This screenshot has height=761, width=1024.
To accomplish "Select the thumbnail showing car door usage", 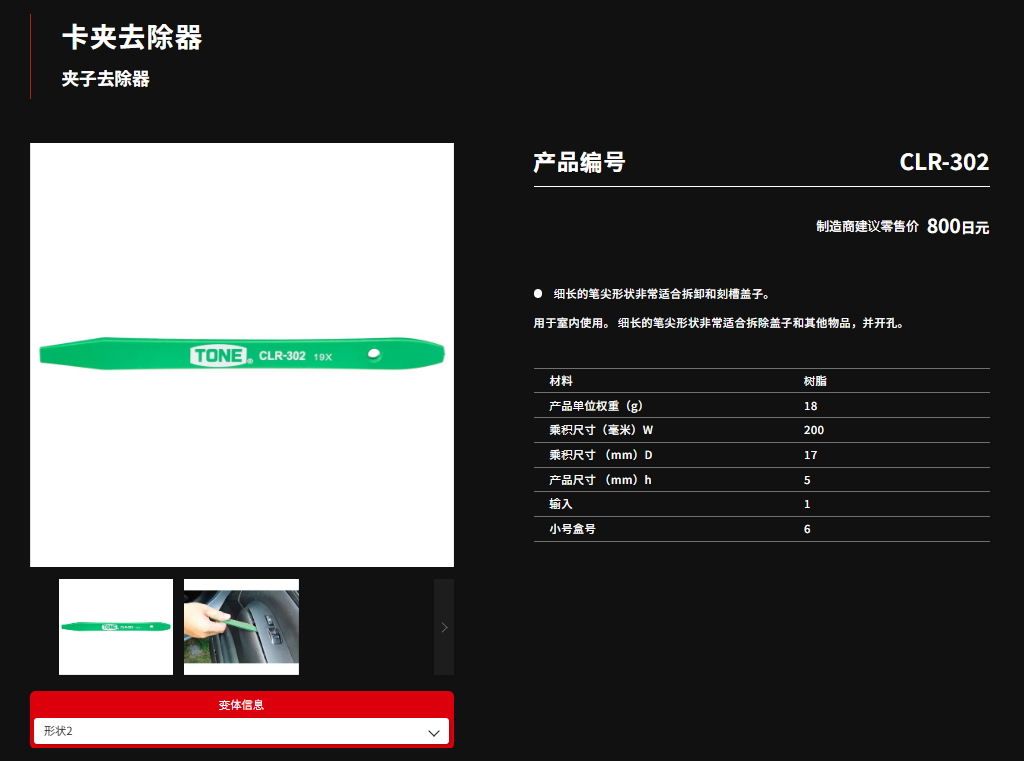I will click(x=241, y=627).
